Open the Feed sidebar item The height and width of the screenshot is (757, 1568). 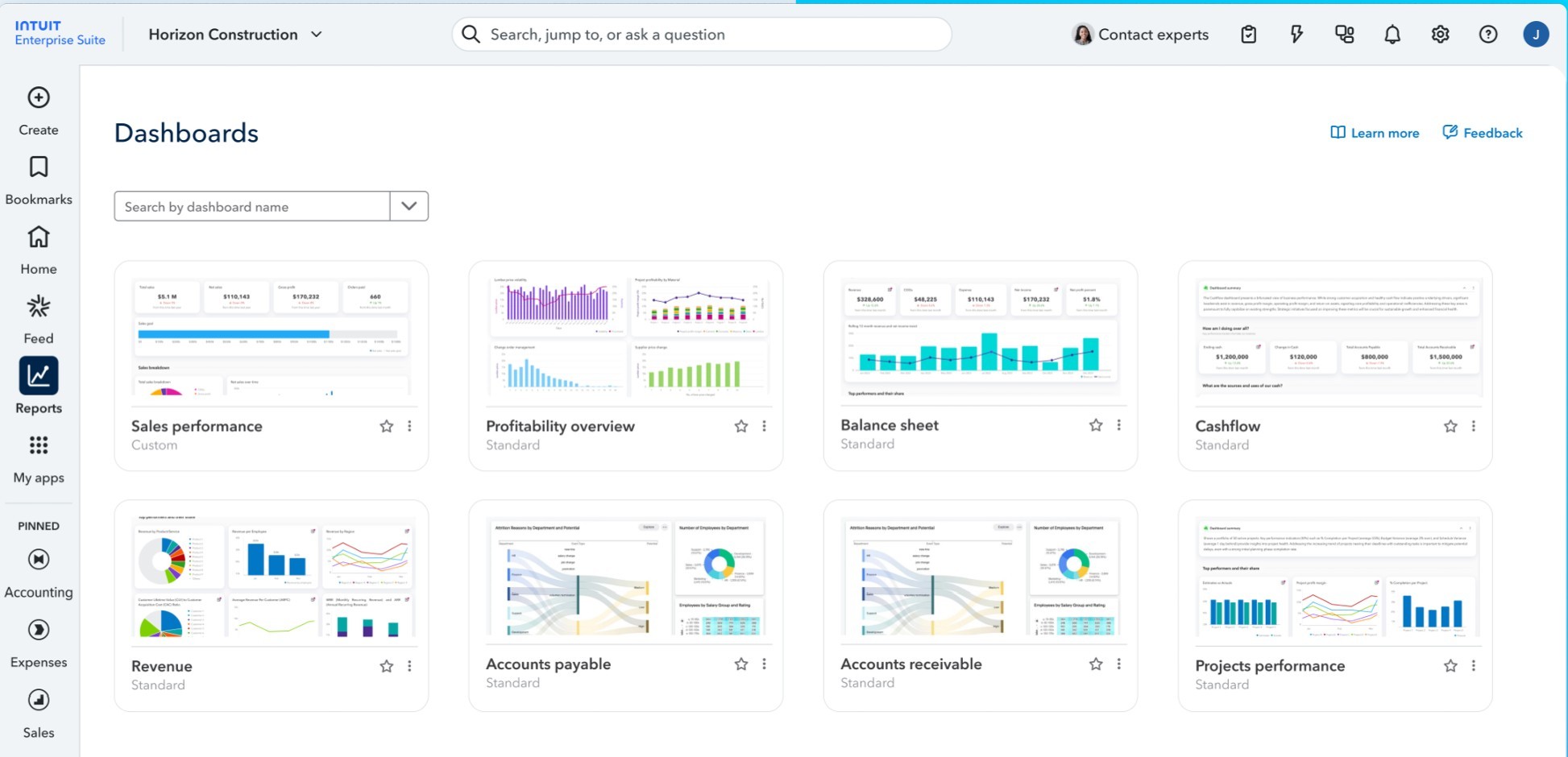(x=39, y=319)
